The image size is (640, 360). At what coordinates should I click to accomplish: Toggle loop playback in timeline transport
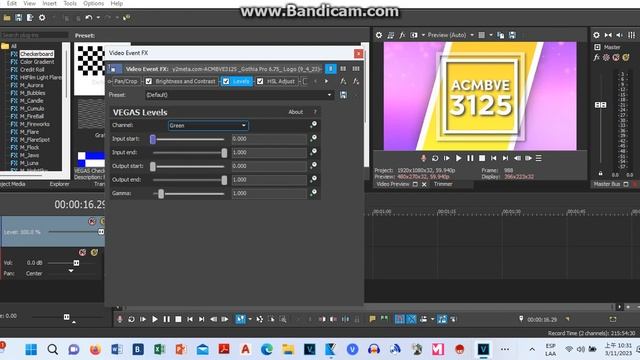131,319
